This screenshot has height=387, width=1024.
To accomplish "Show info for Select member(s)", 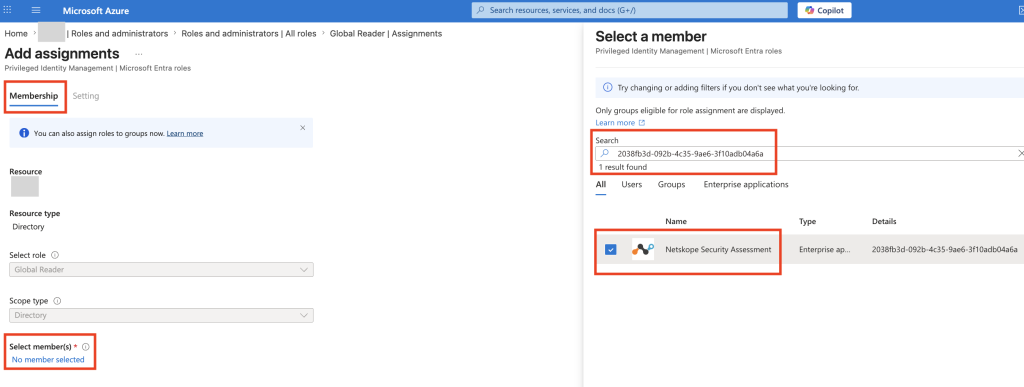I will pos(86,347).
